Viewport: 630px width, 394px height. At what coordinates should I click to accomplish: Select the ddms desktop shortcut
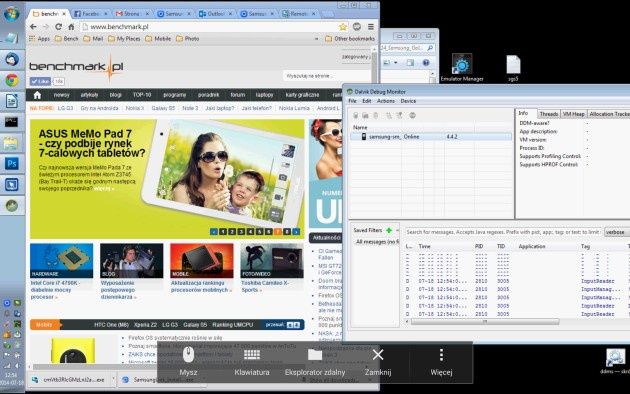pos(615,361)
